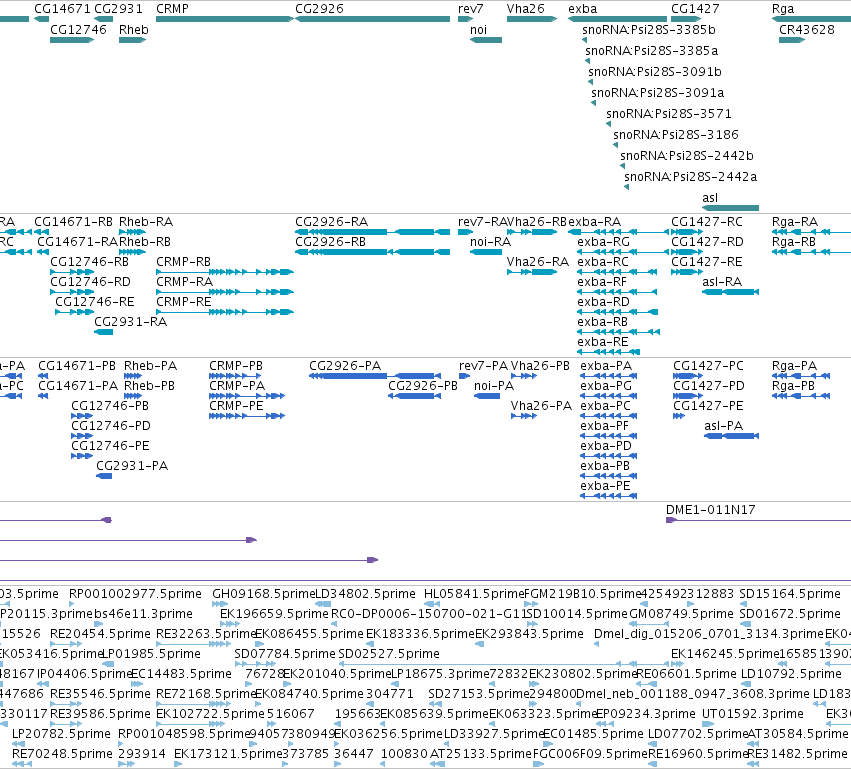This screenshot has height=769, width=851.
Task: Click the exba-RE transcript label
Action: click(602, 342)
